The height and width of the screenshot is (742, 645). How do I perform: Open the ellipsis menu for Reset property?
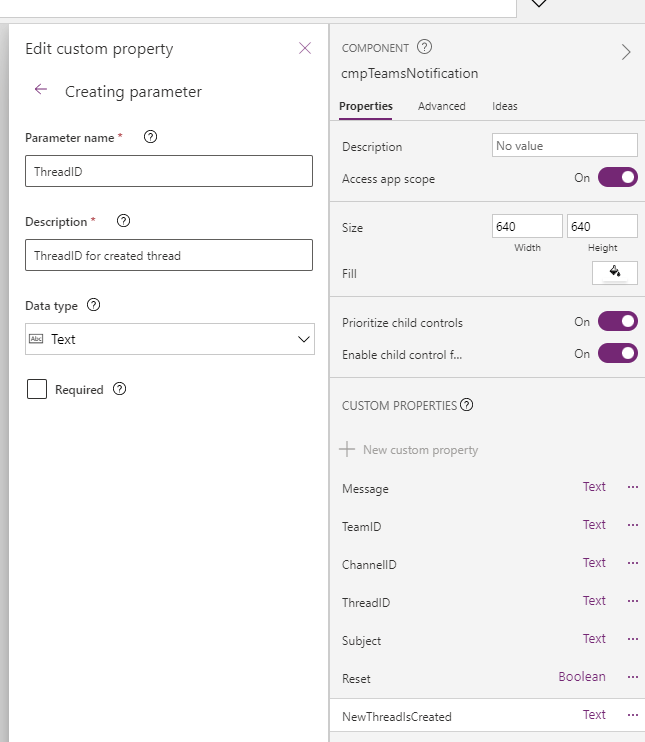pyautogui.click(x=632, y=677)
